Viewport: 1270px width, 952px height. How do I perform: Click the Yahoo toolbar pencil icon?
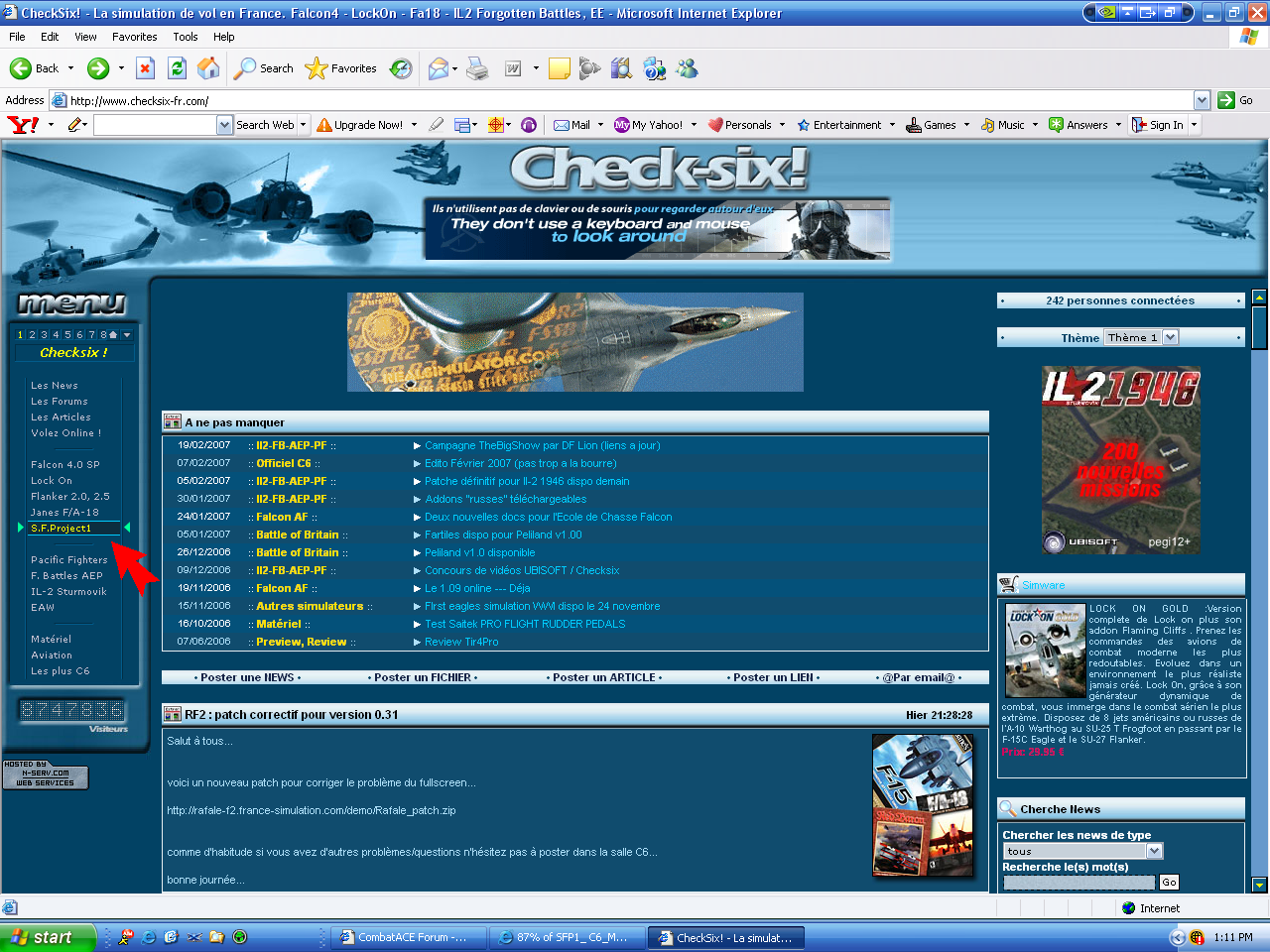(x=75, y=125)
